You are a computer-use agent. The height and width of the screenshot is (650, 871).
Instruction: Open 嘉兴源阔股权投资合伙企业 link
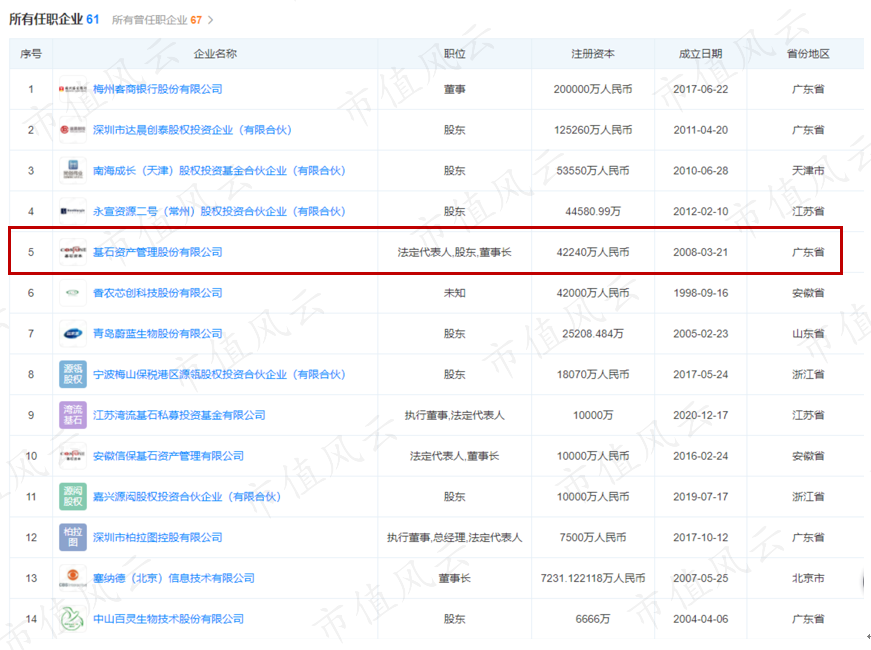coord(187,497)
